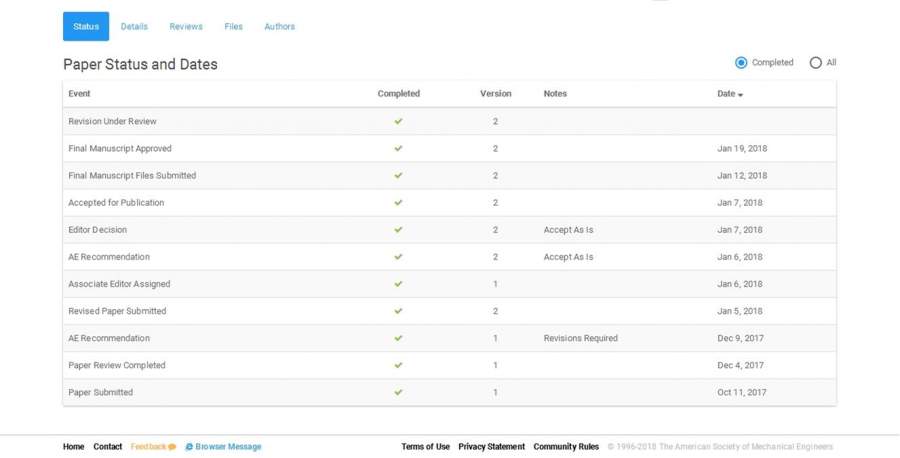Open the Reviews tab

coord(186,27)
